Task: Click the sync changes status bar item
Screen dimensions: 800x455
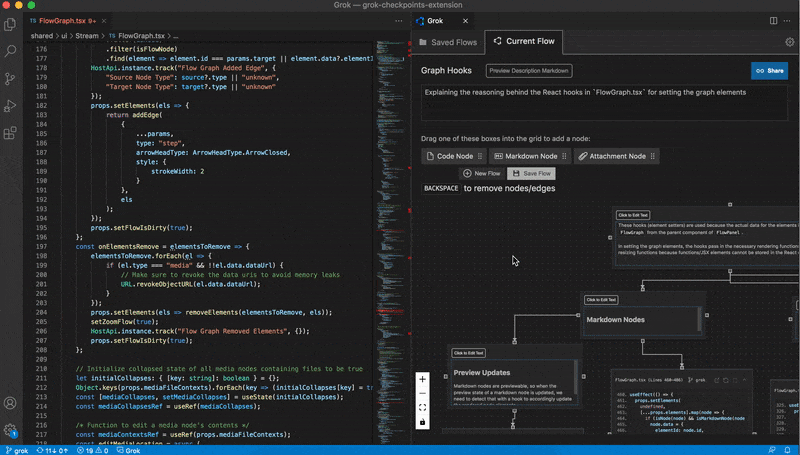Action: click(x=52, y=450)
